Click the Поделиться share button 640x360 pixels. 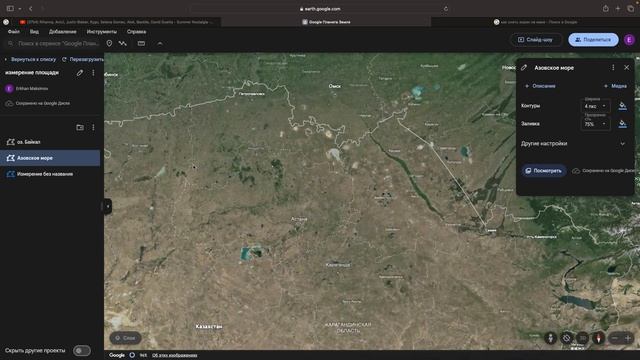[593, 40]
